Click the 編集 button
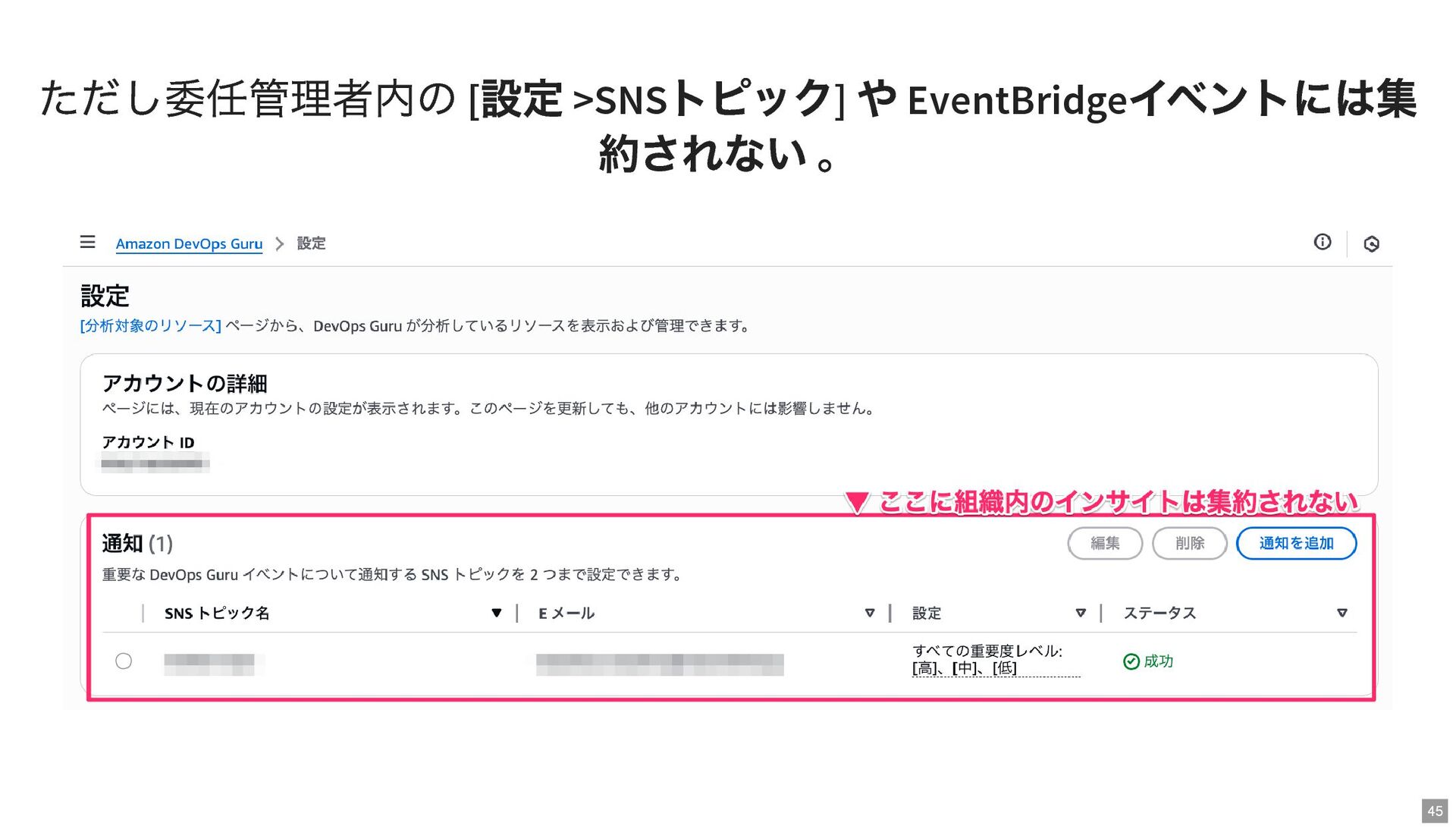The width and height of the screenshot is (1456, 832). (x=1104, y=543)
